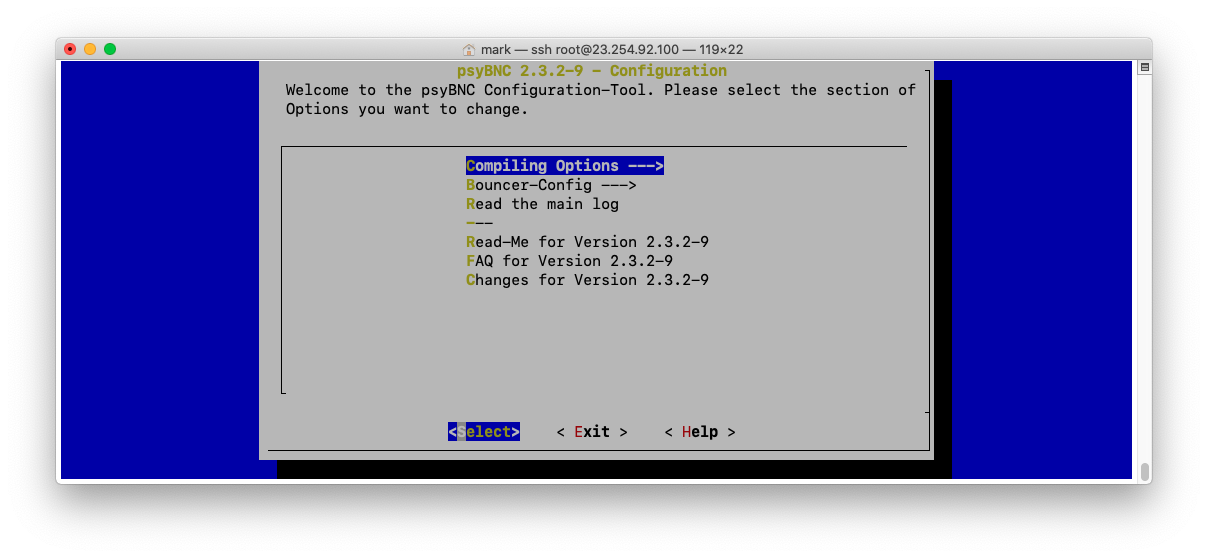
Task: Click the terminal scrollbar thumb
Action: click(1145, 471)
